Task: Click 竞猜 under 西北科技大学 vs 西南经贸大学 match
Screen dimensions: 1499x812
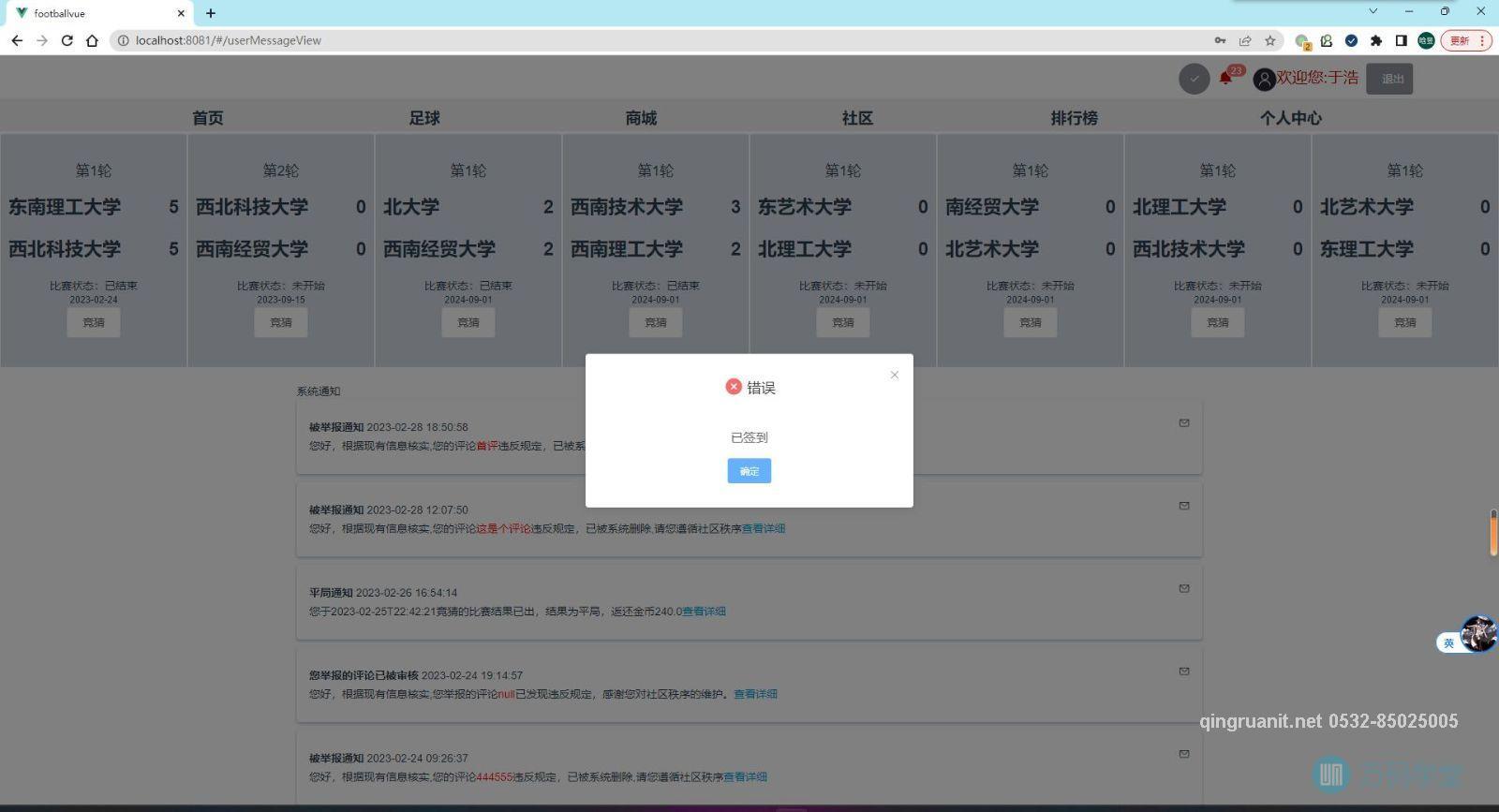Action: coord(281,322)
